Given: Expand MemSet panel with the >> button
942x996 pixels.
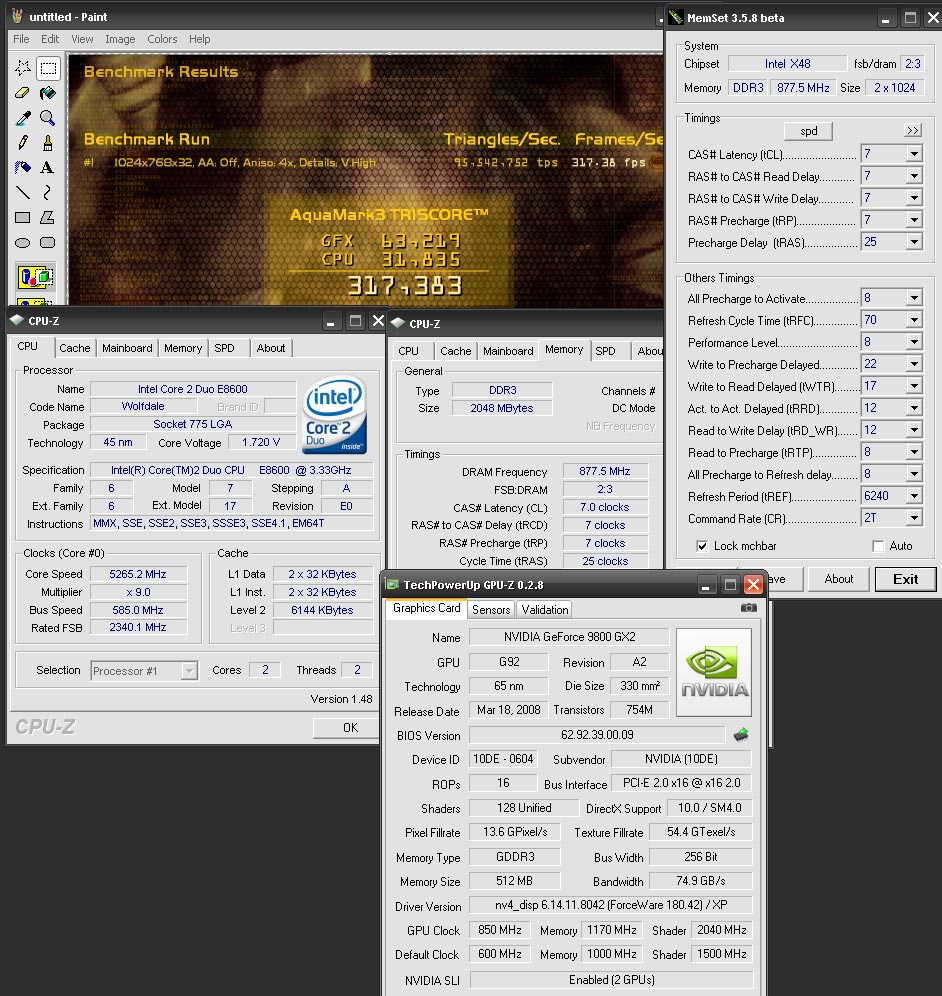Looking at the screenshot, I should point(913,130).
